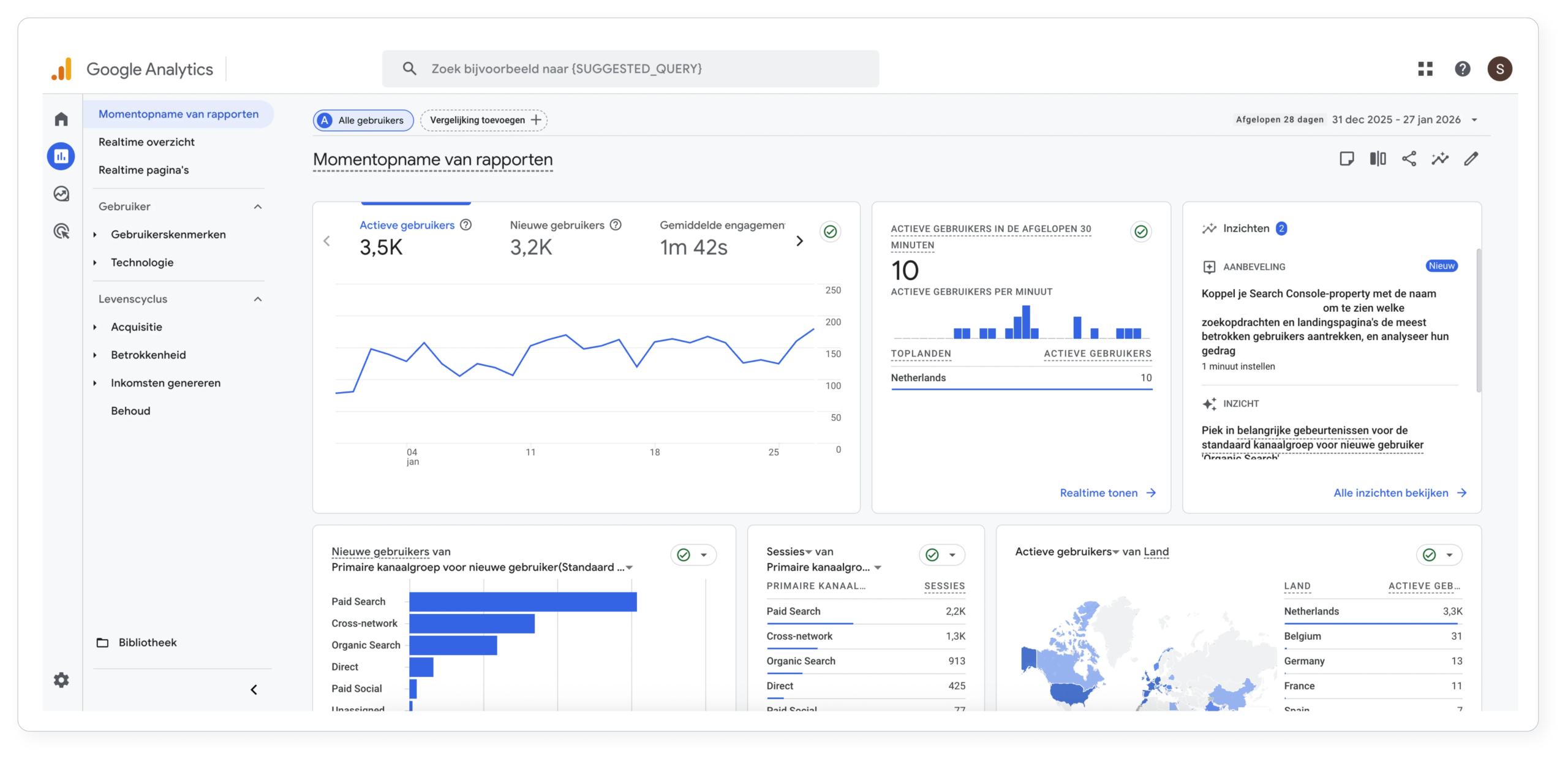This screenshot has height=761, width=1568.
Task: Open the Sessies metric dropdown
Action: (x=807, y=551)
